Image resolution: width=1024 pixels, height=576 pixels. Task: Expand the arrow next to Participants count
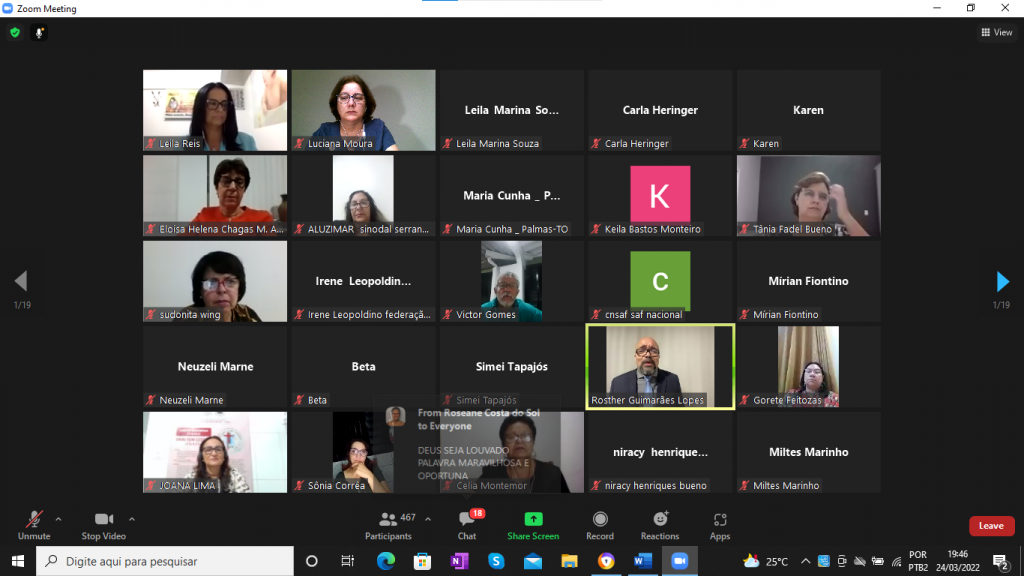[x=428, y=519]
